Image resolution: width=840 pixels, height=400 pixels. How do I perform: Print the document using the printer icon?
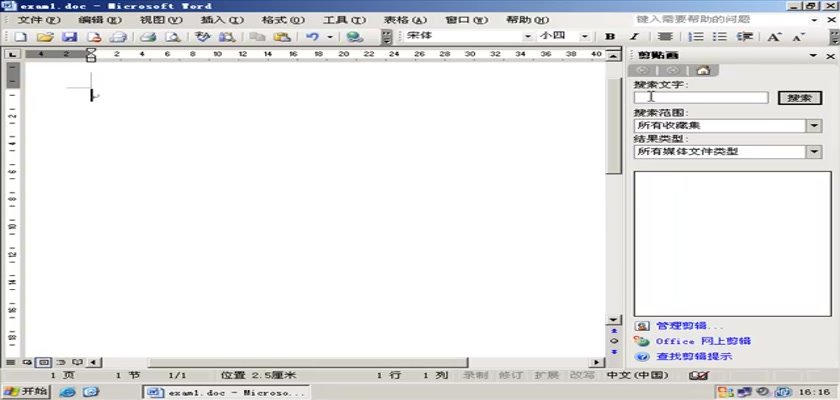(148, 37)
